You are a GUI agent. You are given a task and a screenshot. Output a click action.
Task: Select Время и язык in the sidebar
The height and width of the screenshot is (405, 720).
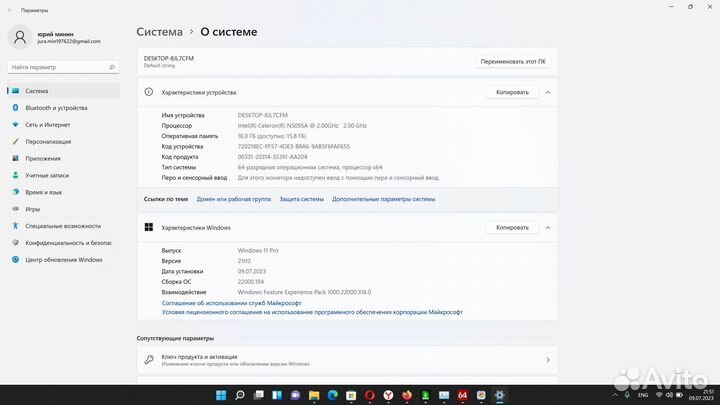[x=44, y=192]
